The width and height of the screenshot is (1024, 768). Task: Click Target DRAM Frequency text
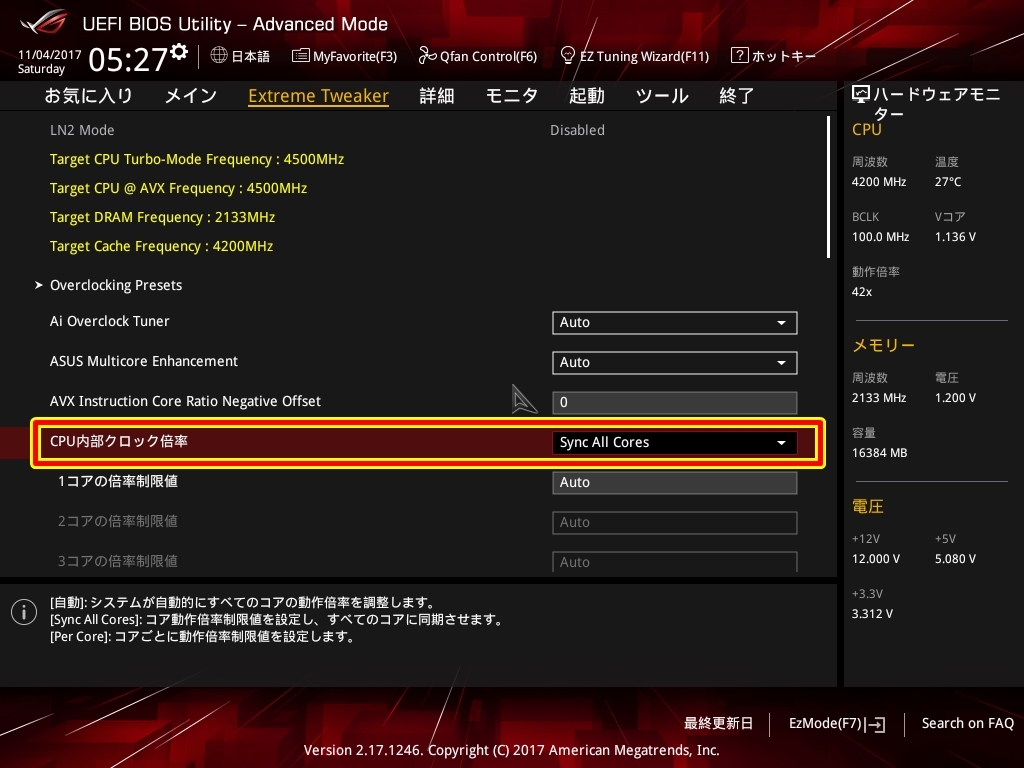tap(163, 217)
